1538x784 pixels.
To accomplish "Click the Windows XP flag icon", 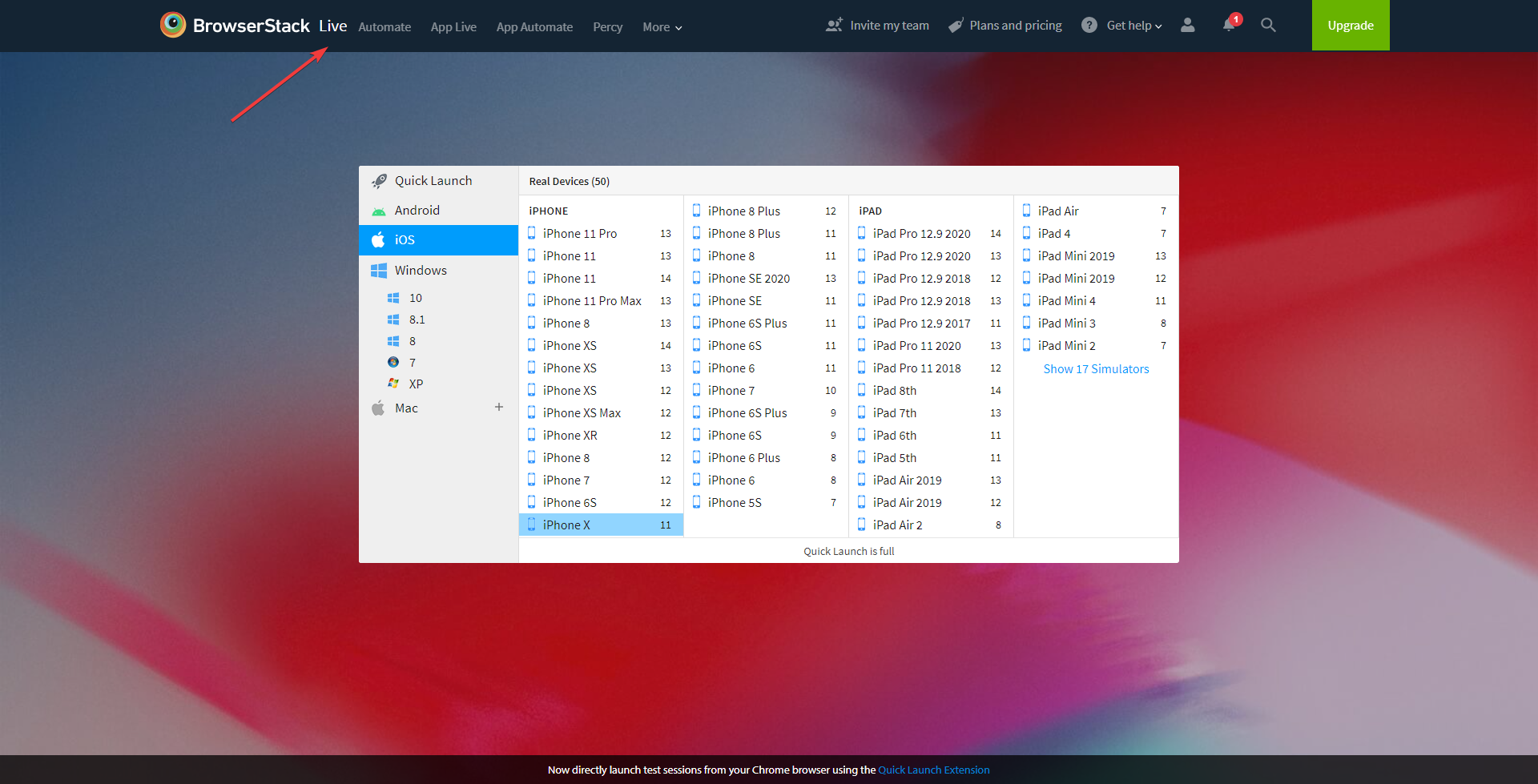I will pyautogui.click(x=393, y=384).
